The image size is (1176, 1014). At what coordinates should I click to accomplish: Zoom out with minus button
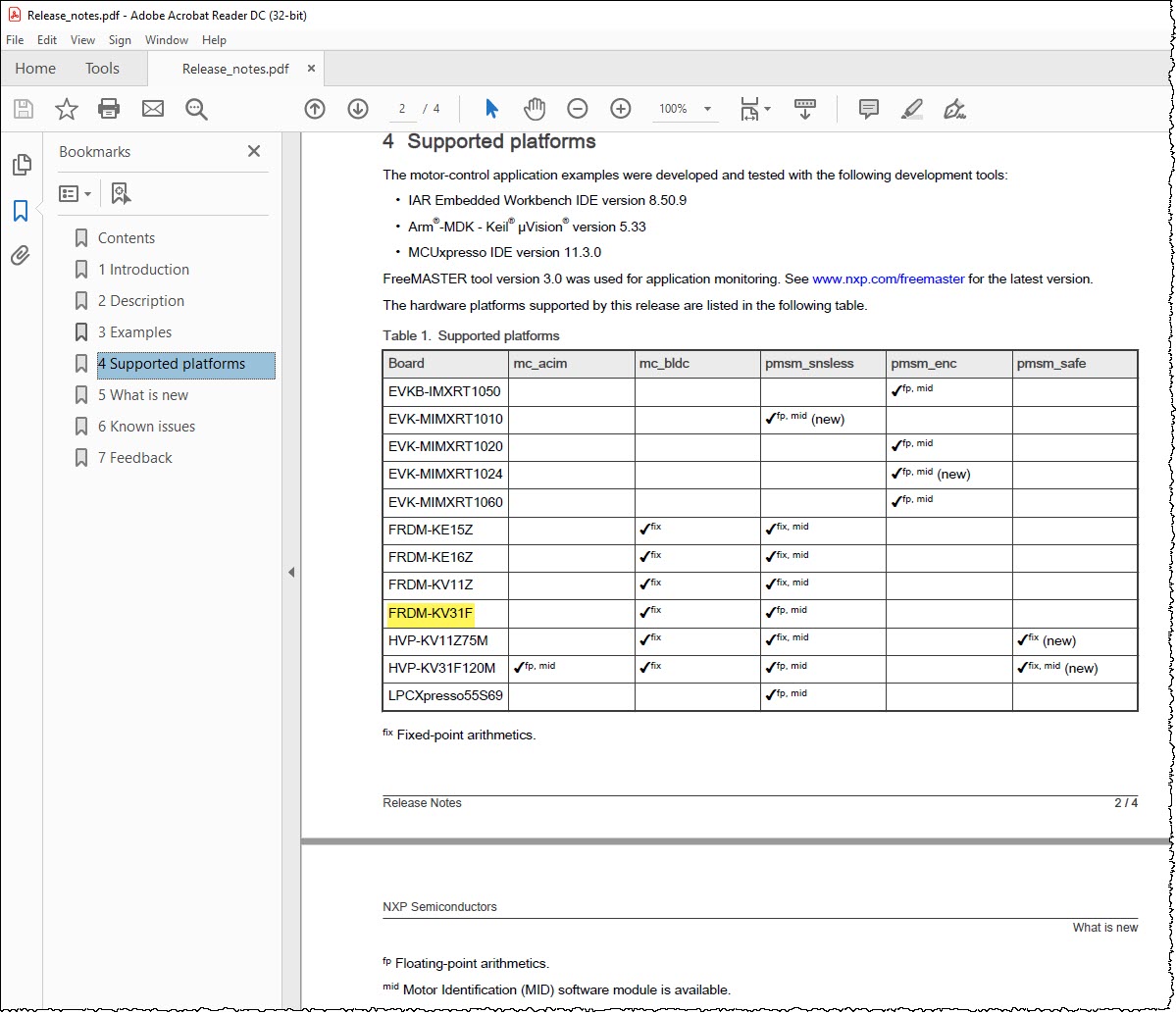[578, 109]
